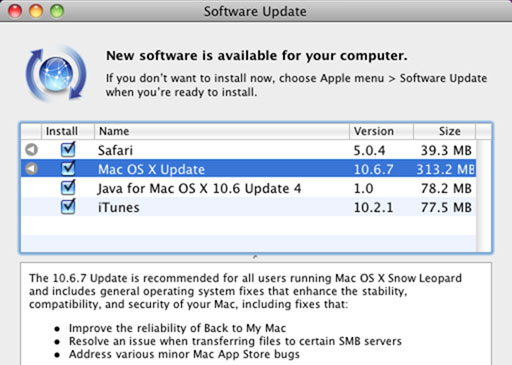Click the 39.3 MB size cell
The image size is (512, 365).
click(x=446, y=151)
